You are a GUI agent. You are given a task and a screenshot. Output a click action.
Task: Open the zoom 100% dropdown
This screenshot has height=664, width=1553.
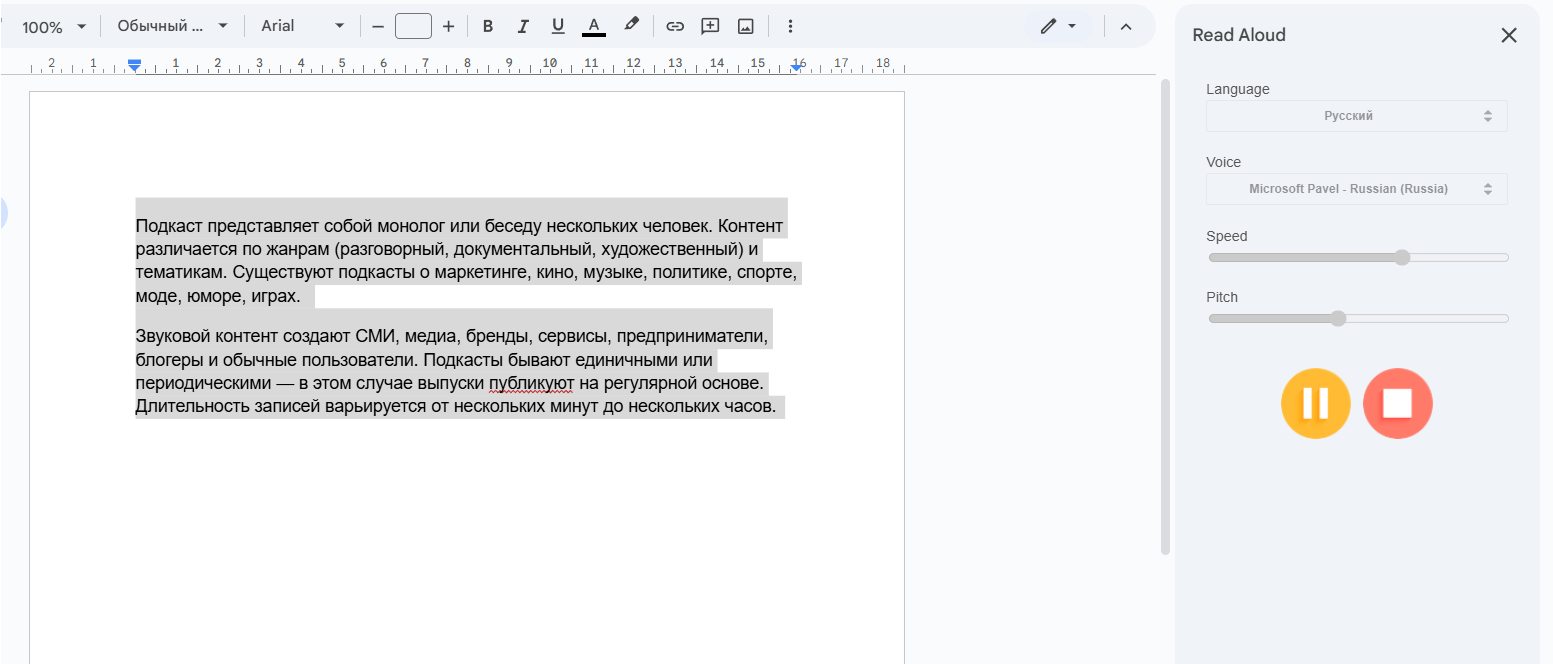pos(54,26)
